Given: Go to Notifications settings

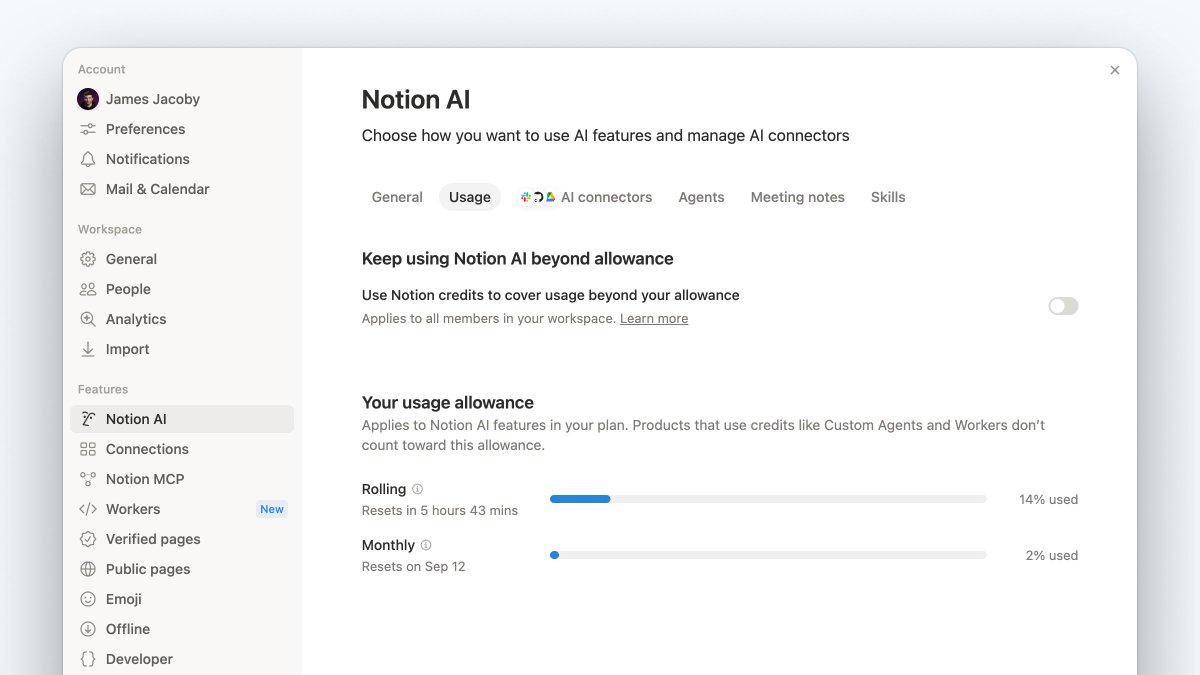Looking at the screenshot, I should pos(182,159).
